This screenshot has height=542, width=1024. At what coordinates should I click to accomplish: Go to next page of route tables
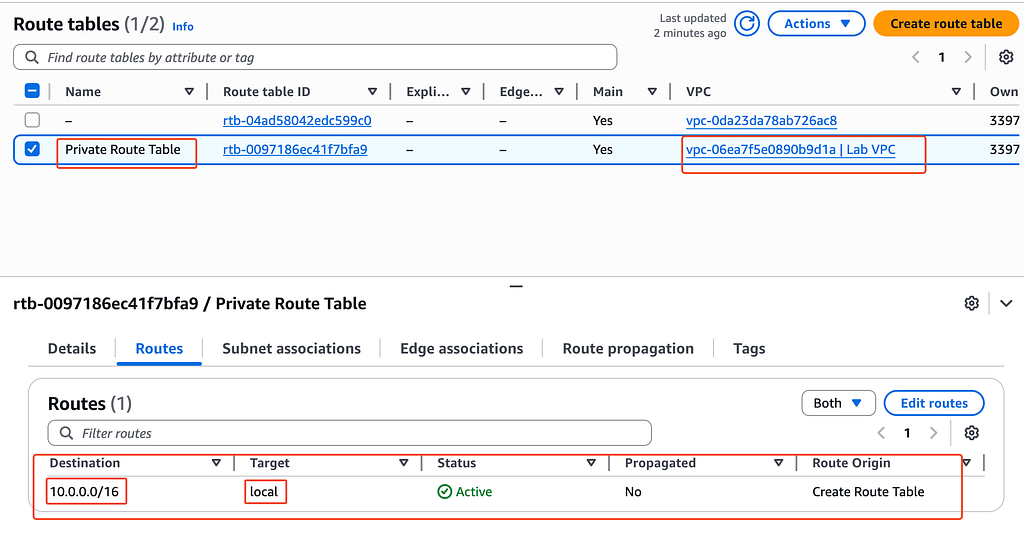[968, 57]
